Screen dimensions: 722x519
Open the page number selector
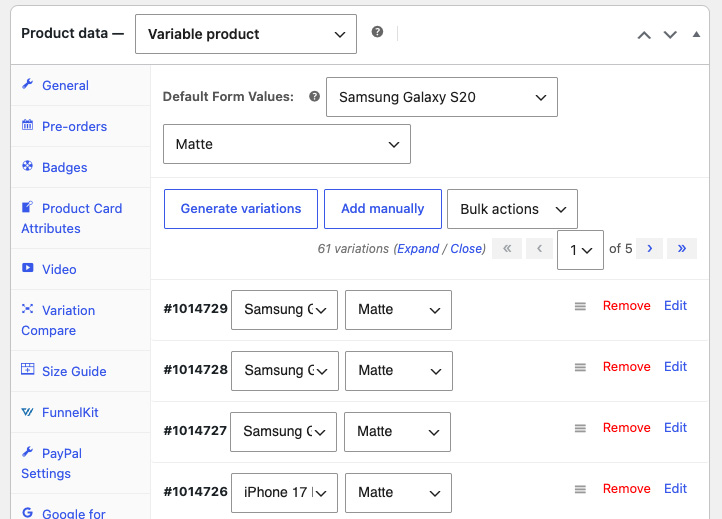(580, 250)
